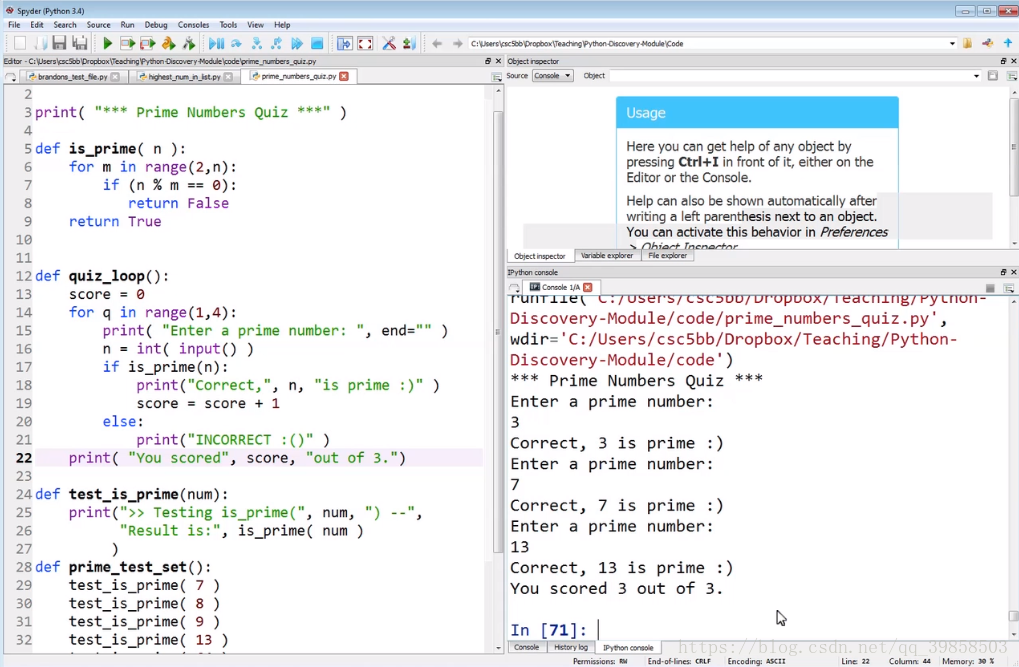This screenshot has height=667, width=1019.
Task: Continue execution with the double-arrow debug icon
Action: pos(297,44)
